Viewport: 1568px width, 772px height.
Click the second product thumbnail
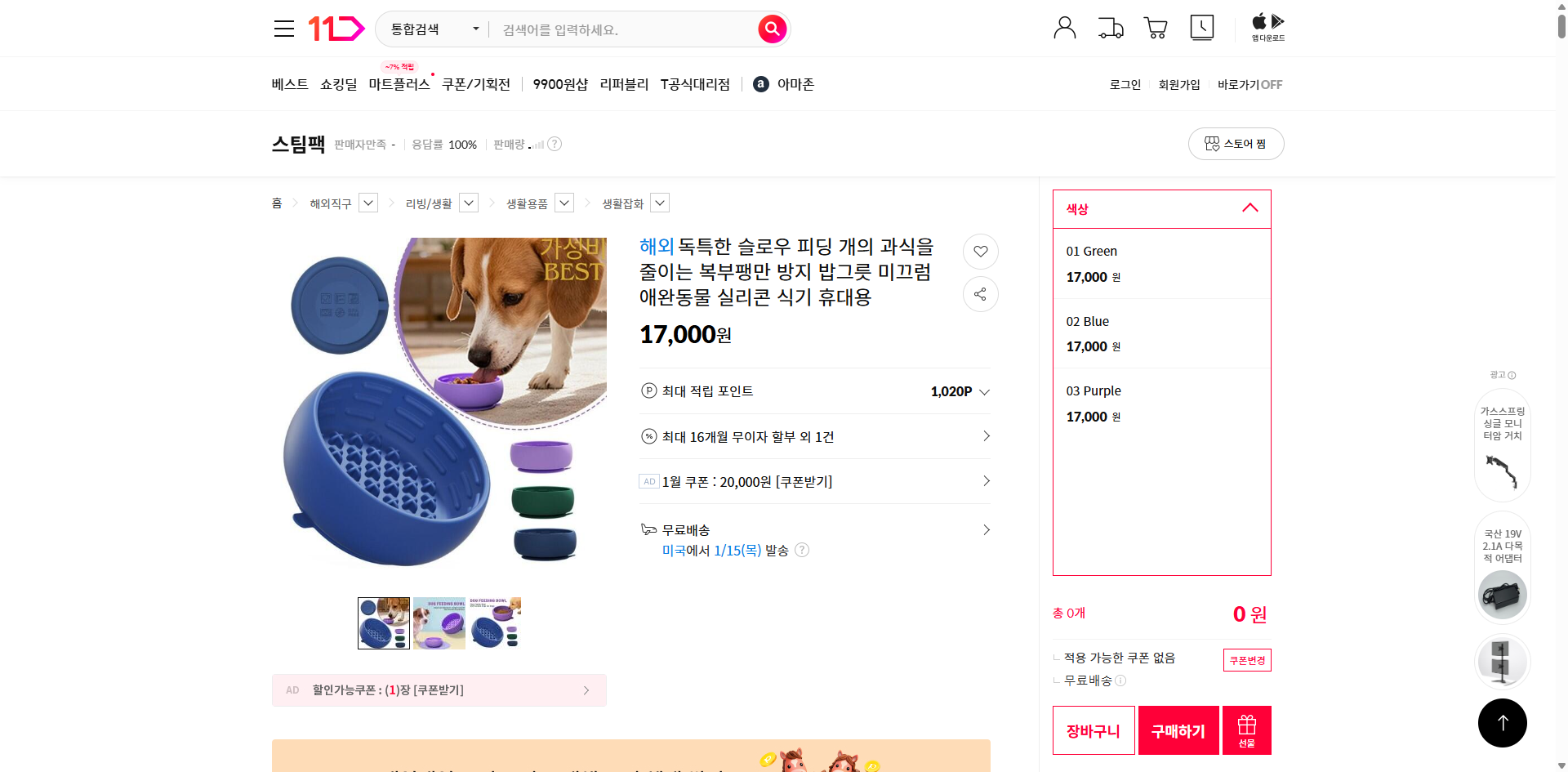[x=439, y=623]
